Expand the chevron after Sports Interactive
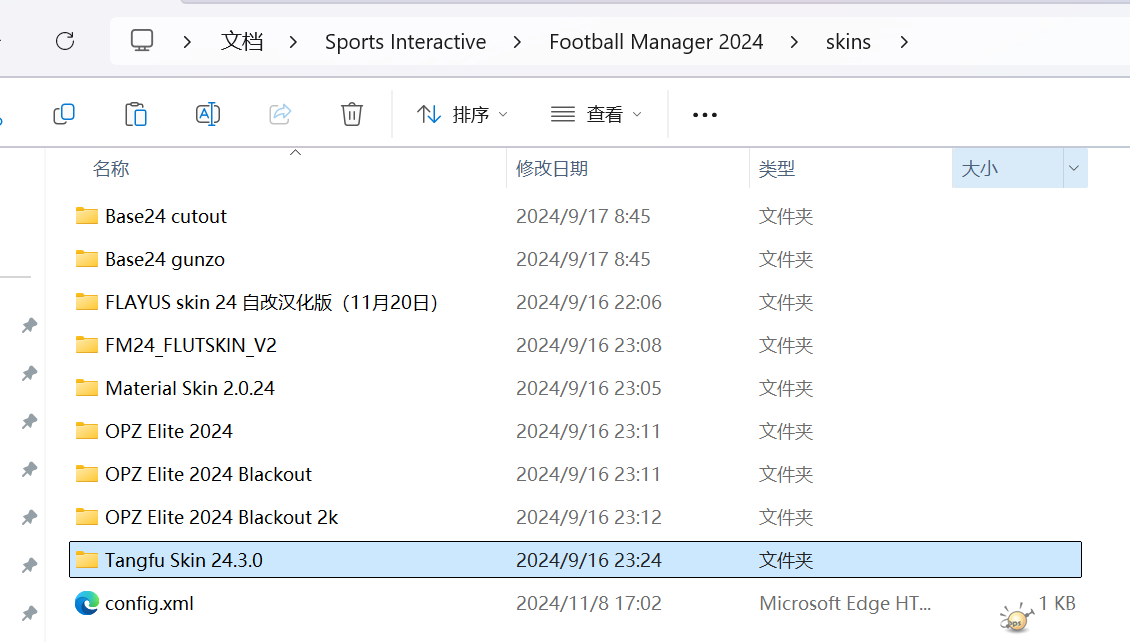This screenshot has height=642, width=1130. pyautogui.click(x=517, y=42)
